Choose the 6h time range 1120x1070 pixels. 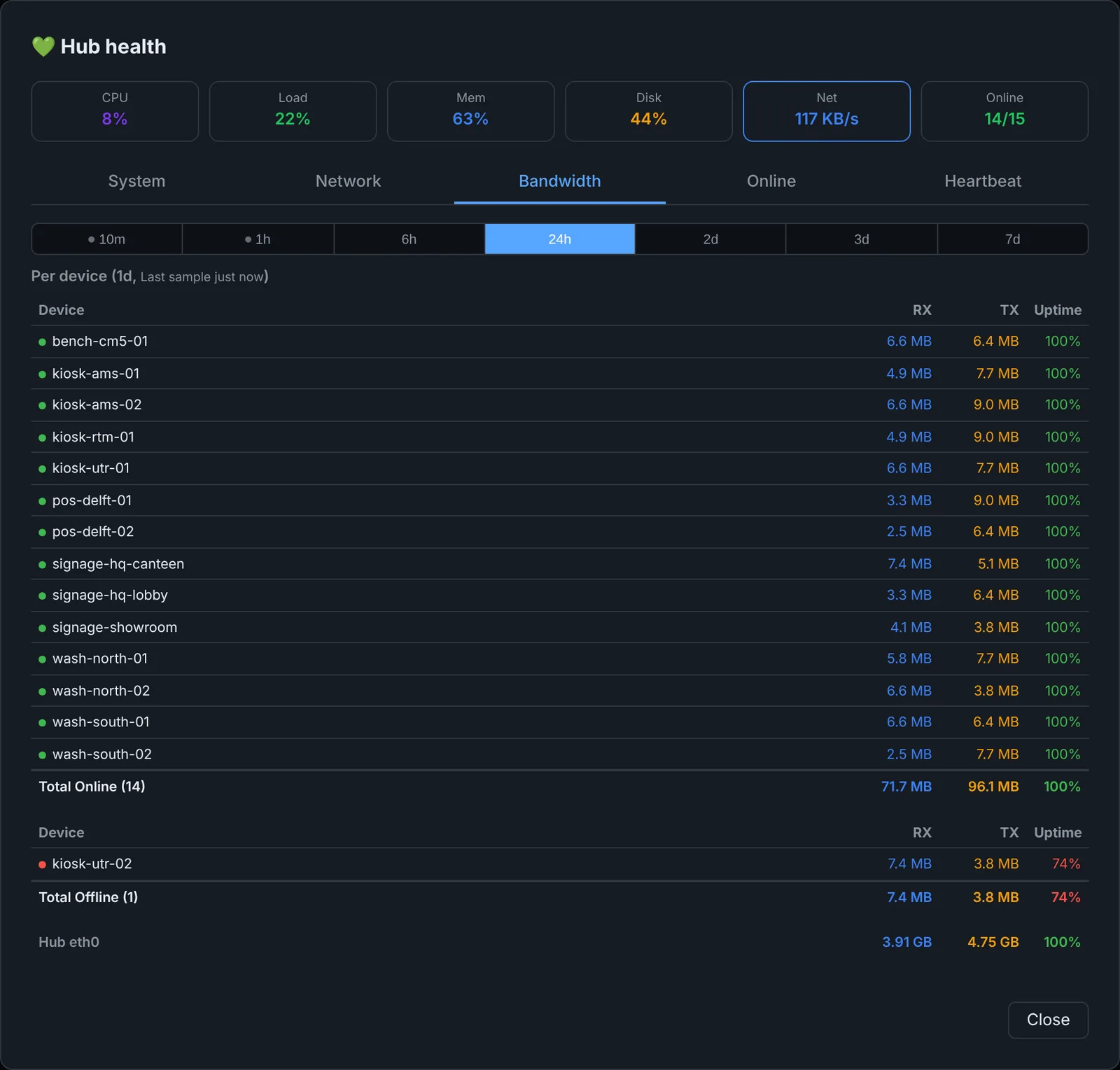(409, 239)
